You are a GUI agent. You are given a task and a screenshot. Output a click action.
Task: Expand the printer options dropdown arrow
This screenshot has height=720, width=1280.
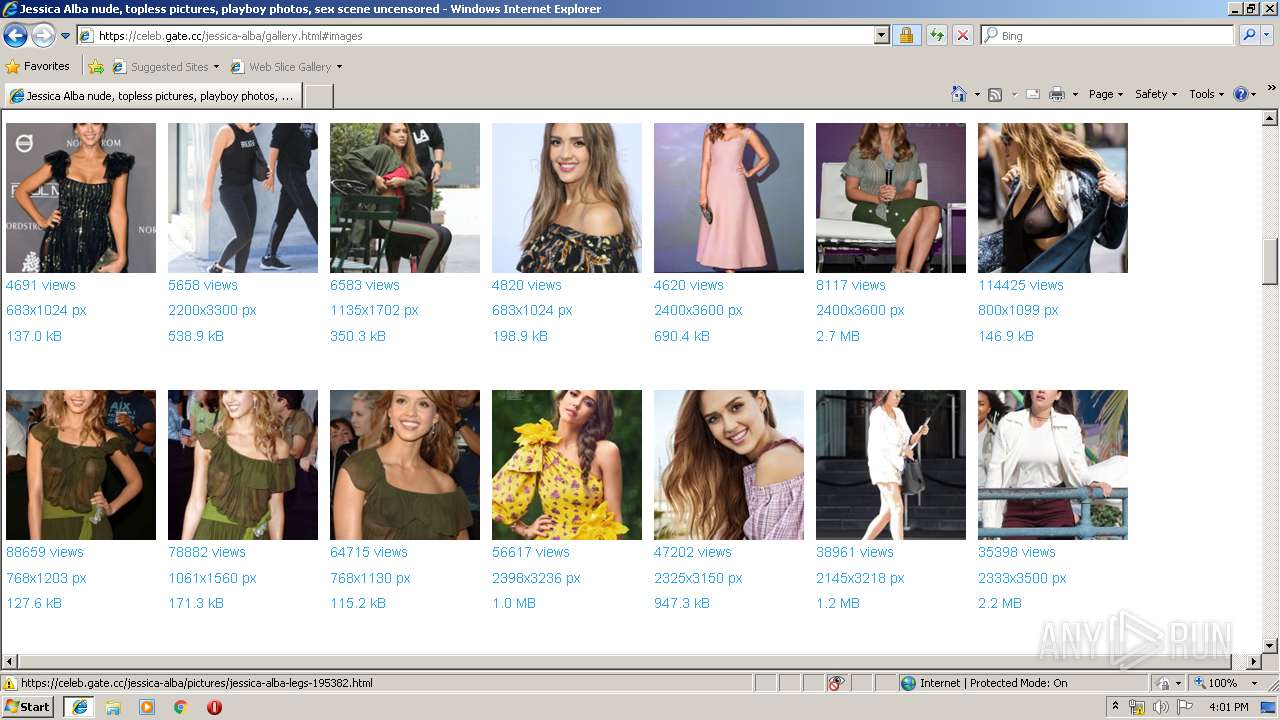click(1075, 94)
